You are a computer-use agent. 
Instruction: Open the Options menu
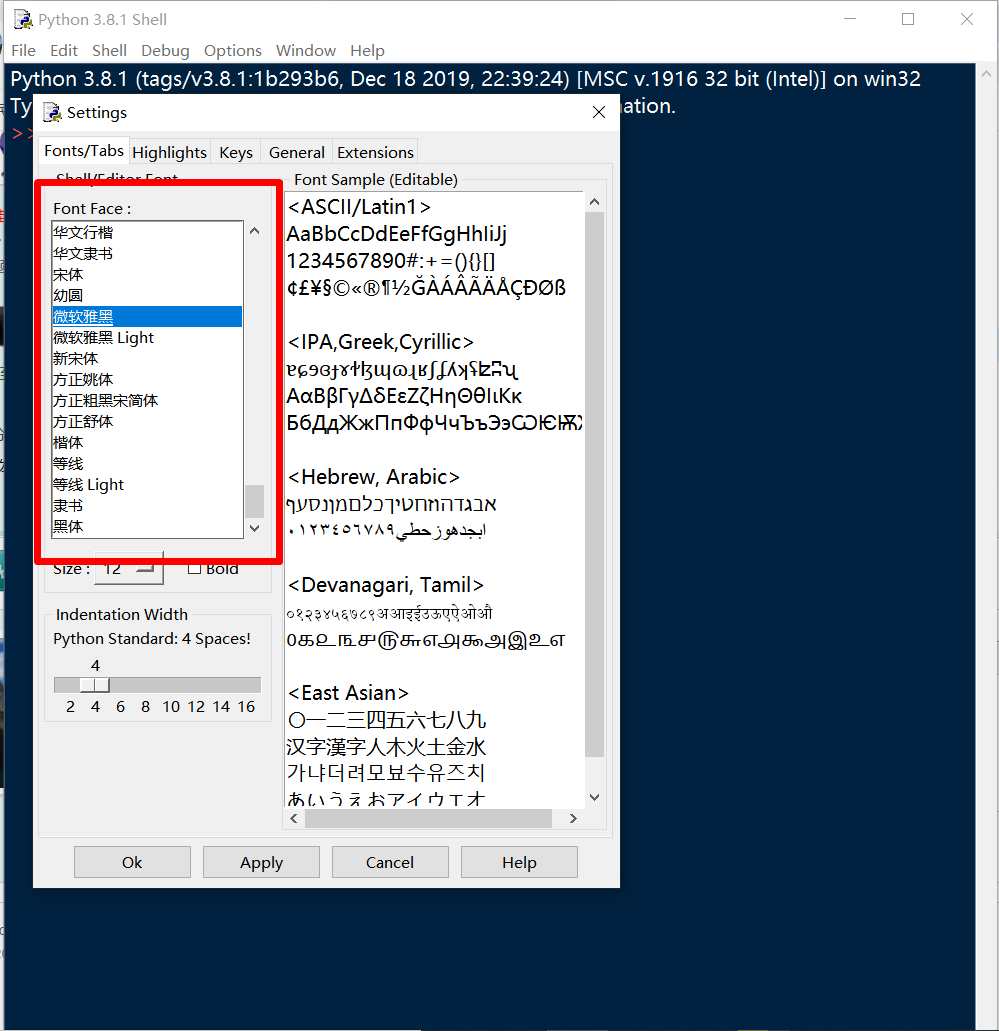[x=233, y=50]
